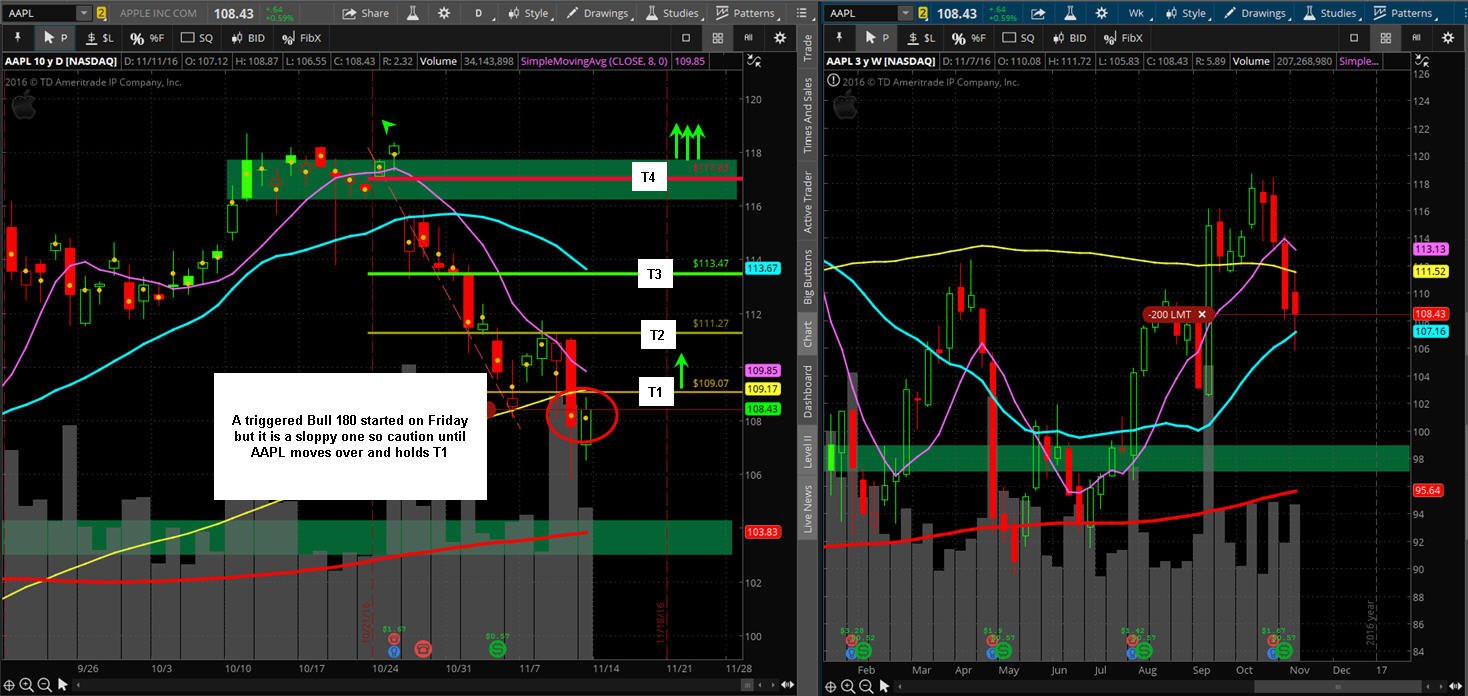
Task: Select the pin drawing tool on right chart
Action: point(838,37)
